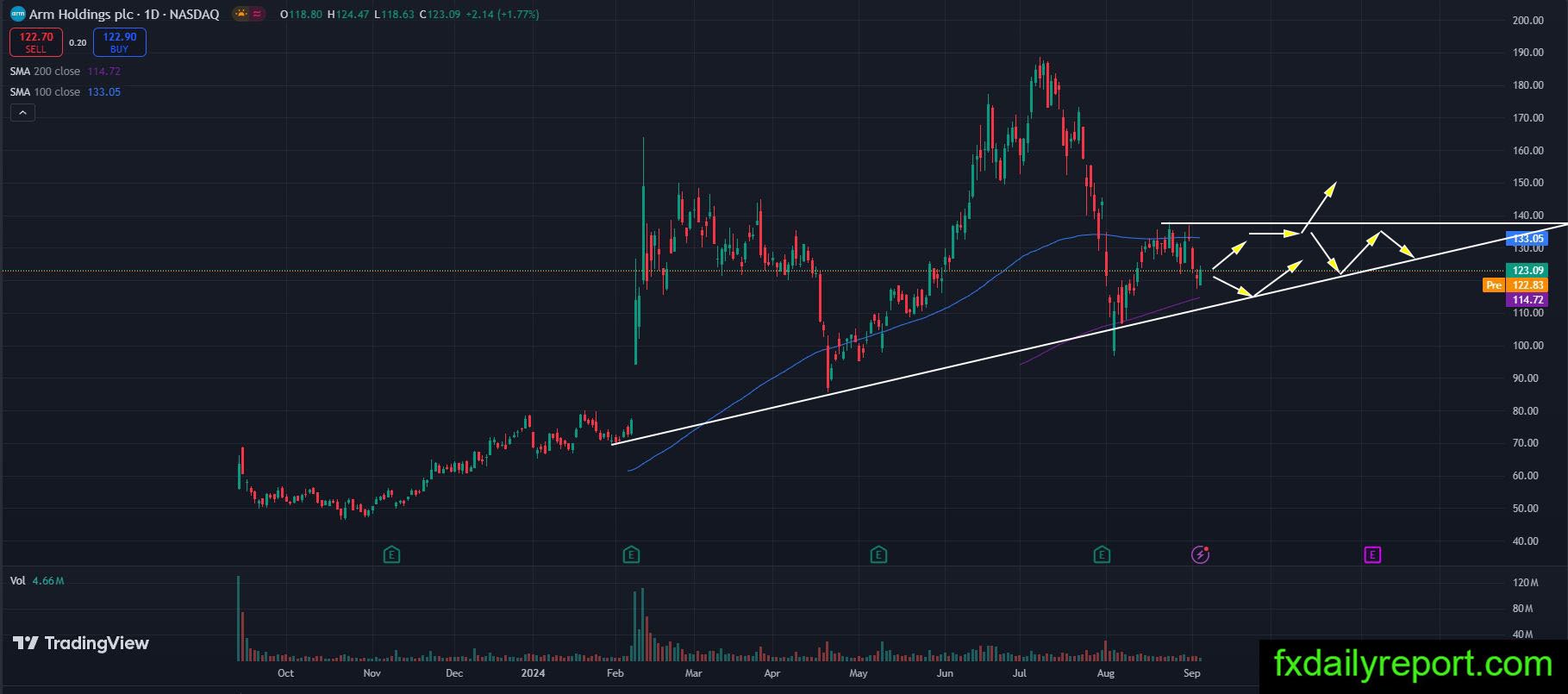Click the Apr label on time axis
The height and width of the screenshot is (694, 1568).
[772, 673]
